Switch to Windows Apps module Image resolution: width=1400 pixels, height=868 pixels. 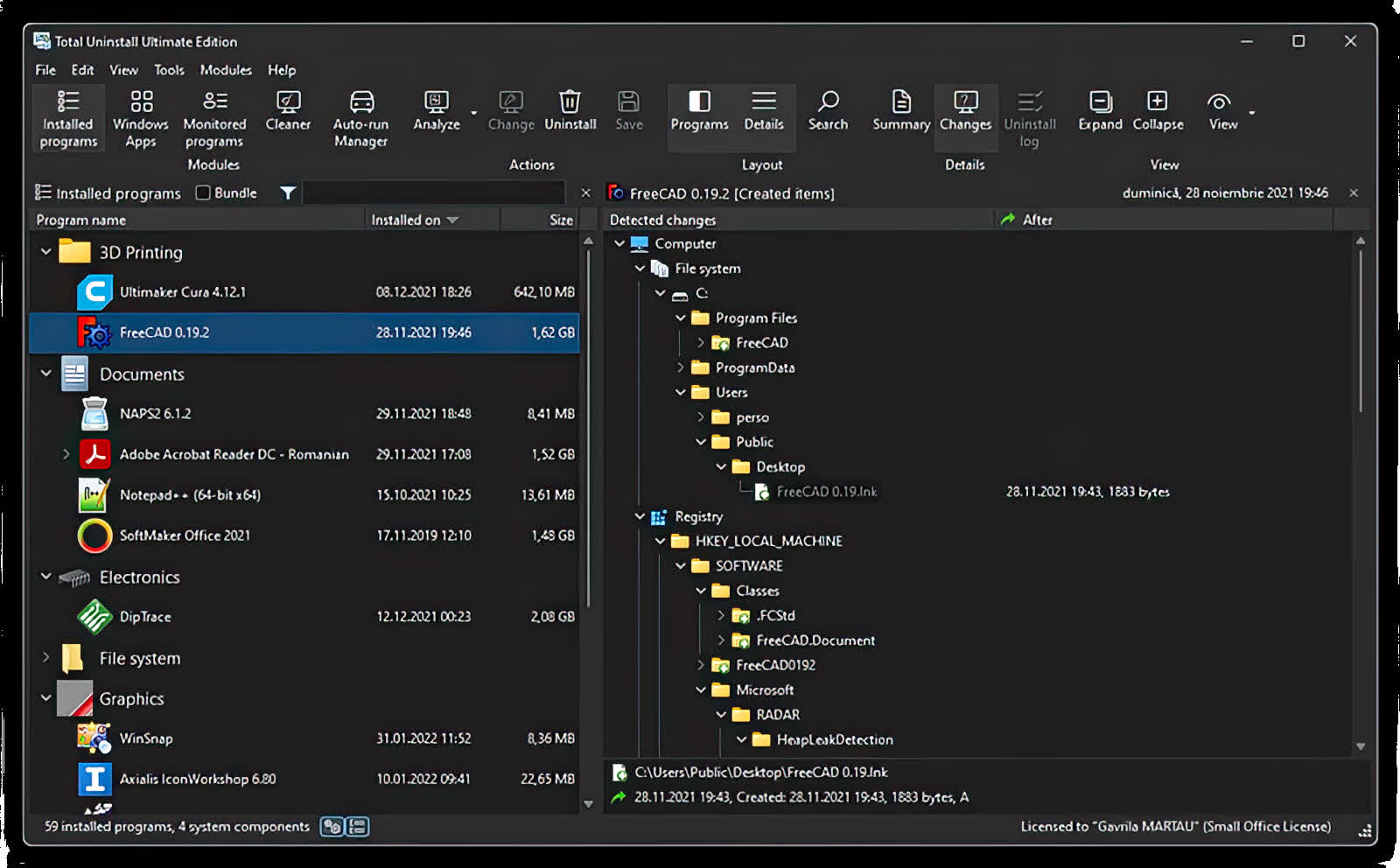pyautogui.click(x=141, y=118)
